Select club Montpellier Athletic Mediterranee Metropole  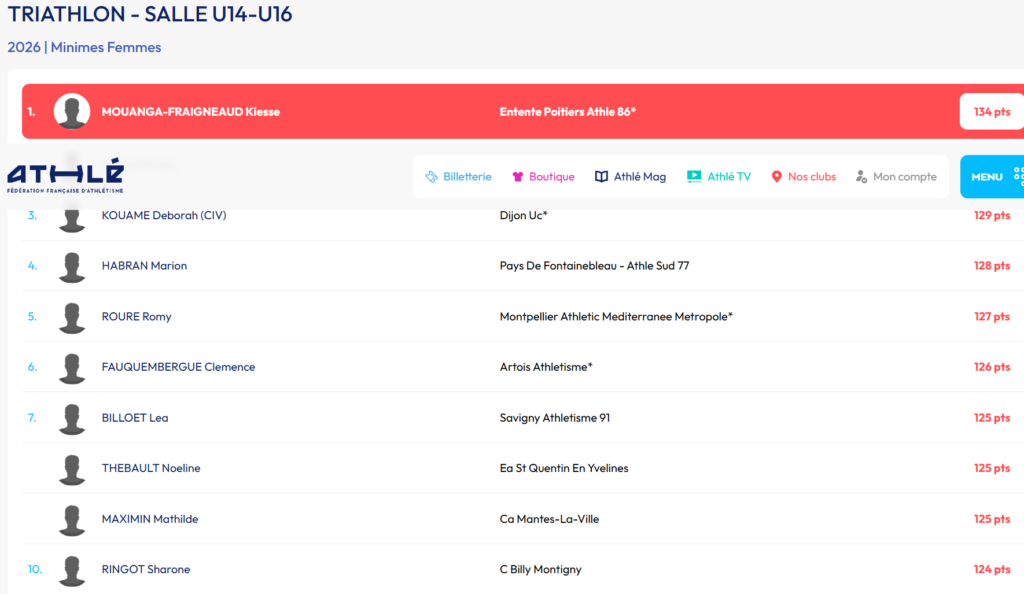tap(616, 317)
